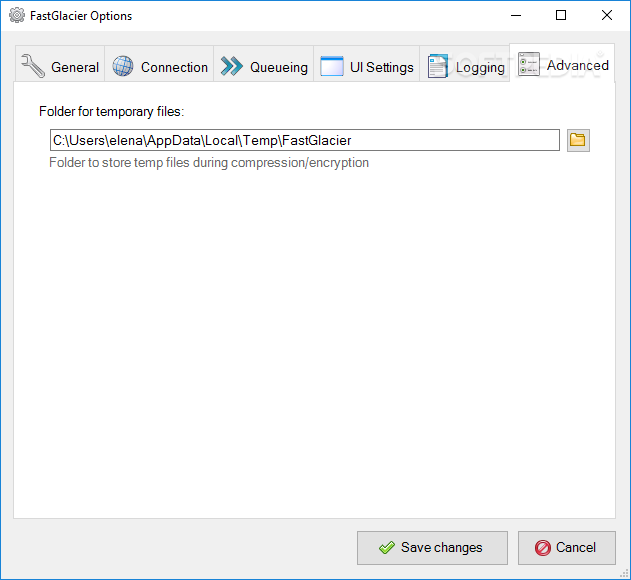Click the 'Folder for temporary files:' label
This screenshot has height=580, width=631.
click(111, 111)
